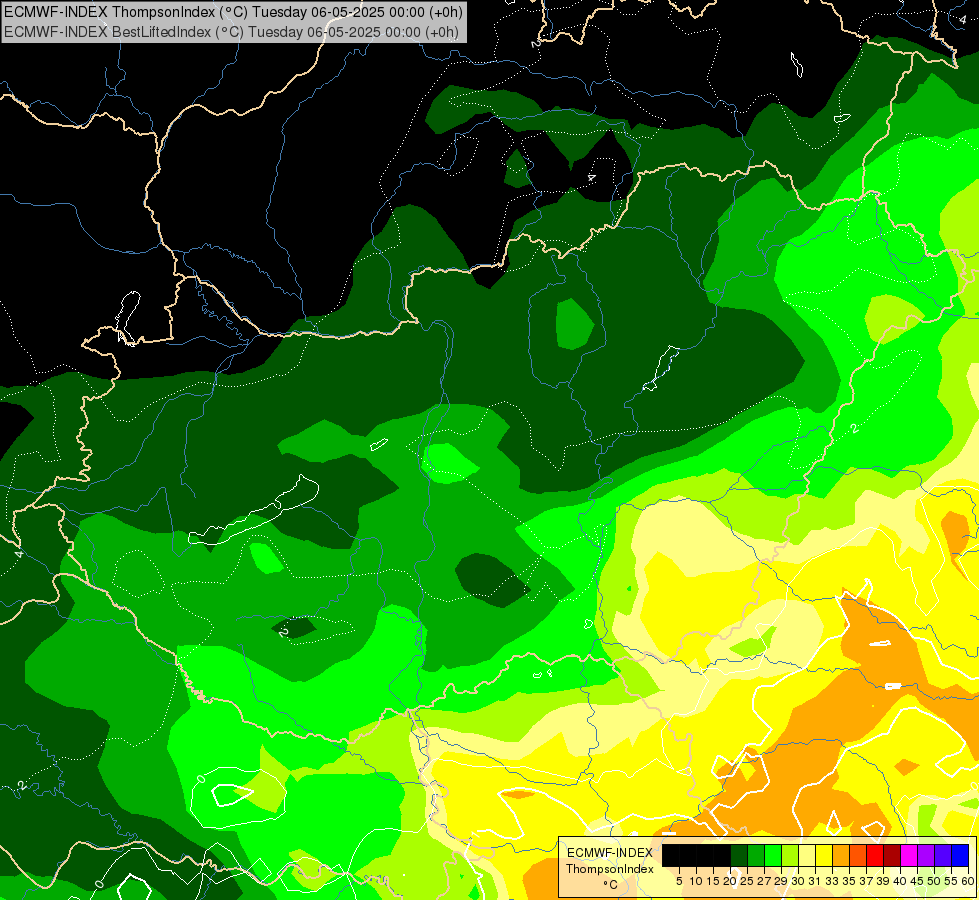Image resolution: width=979 pixels, height=900 pixels.
Task: Click the indigo 50–55 legend swatch
Action: point(943,855)
